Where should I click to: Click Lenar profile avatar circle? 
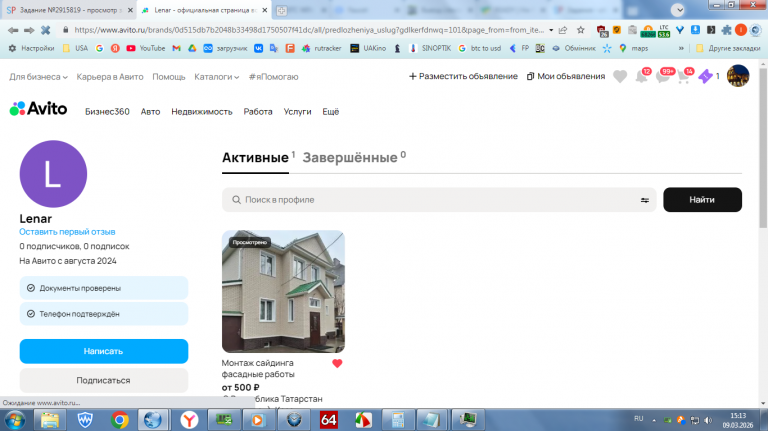tap(53, 174)
